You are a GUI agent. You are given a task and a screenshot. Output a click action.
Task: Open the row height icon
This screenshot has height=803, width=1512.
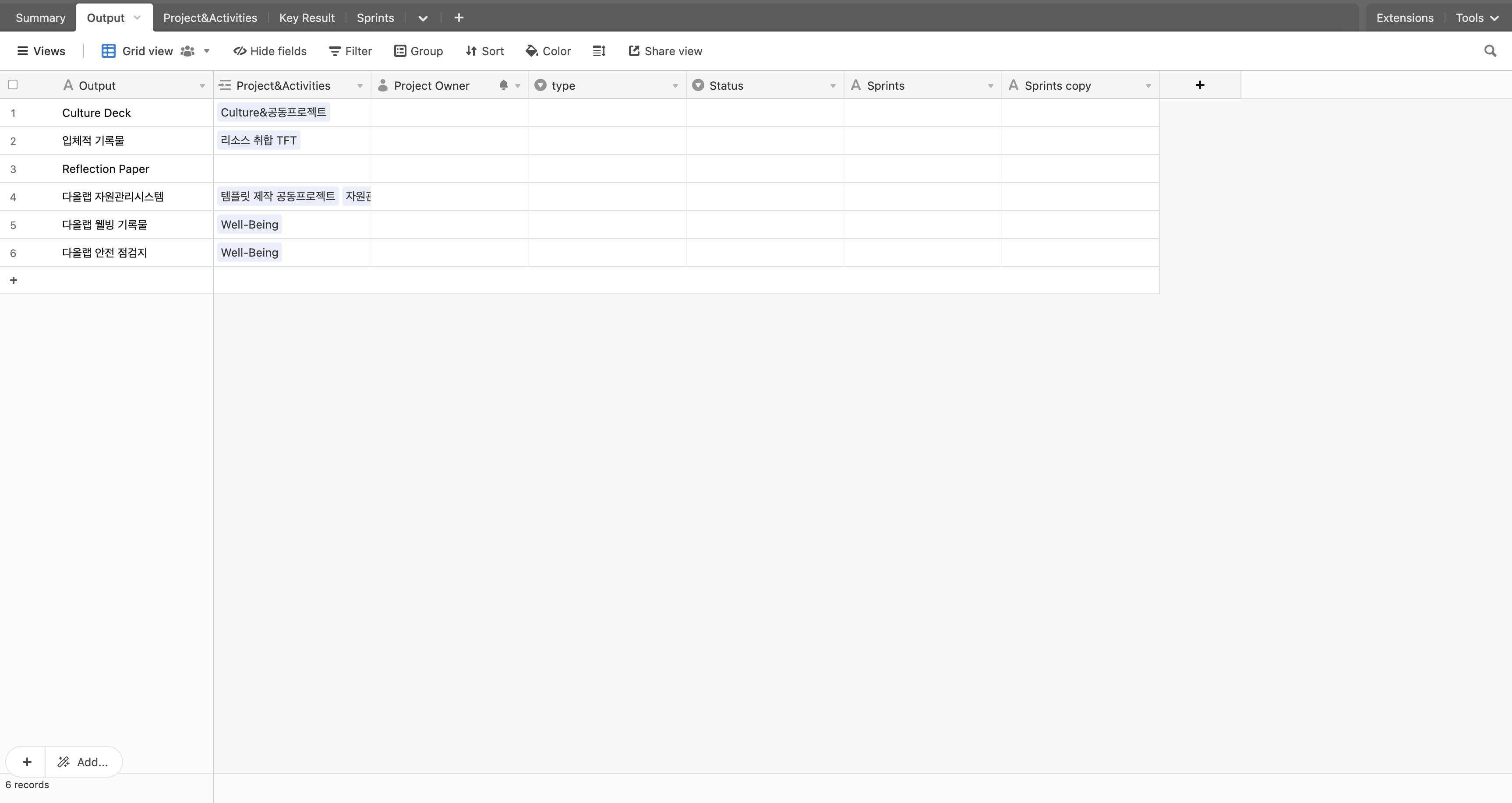(x=599, y=51)
